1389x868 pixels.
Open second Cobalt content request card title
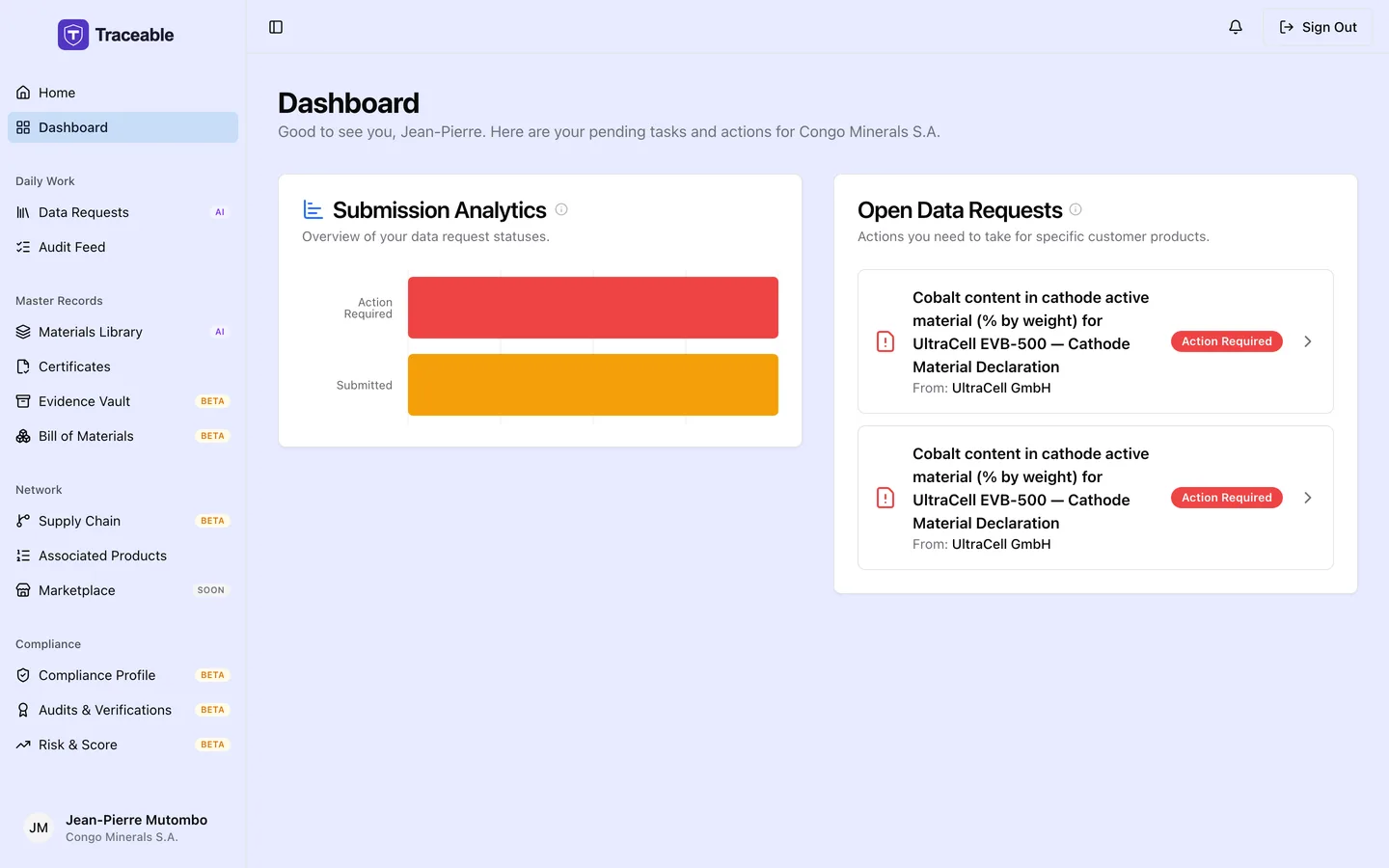tap(1031, 488)
